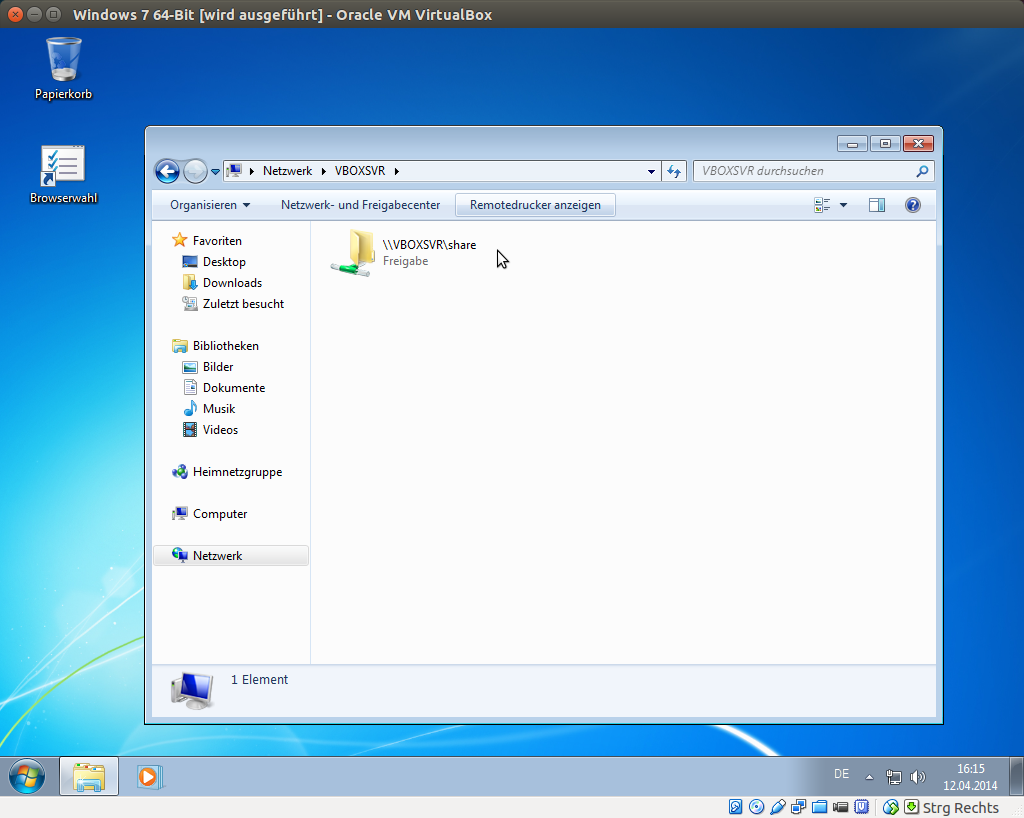The image size is (1024, 818).
Task: Launch Windows Media Player from taskbar
Action: (149, 776)
